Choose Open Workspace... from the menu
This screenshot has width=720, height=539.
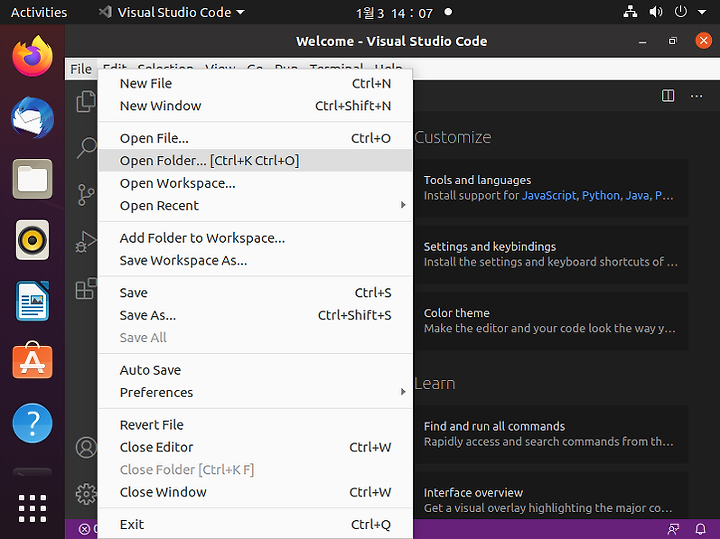click(255, 183)
